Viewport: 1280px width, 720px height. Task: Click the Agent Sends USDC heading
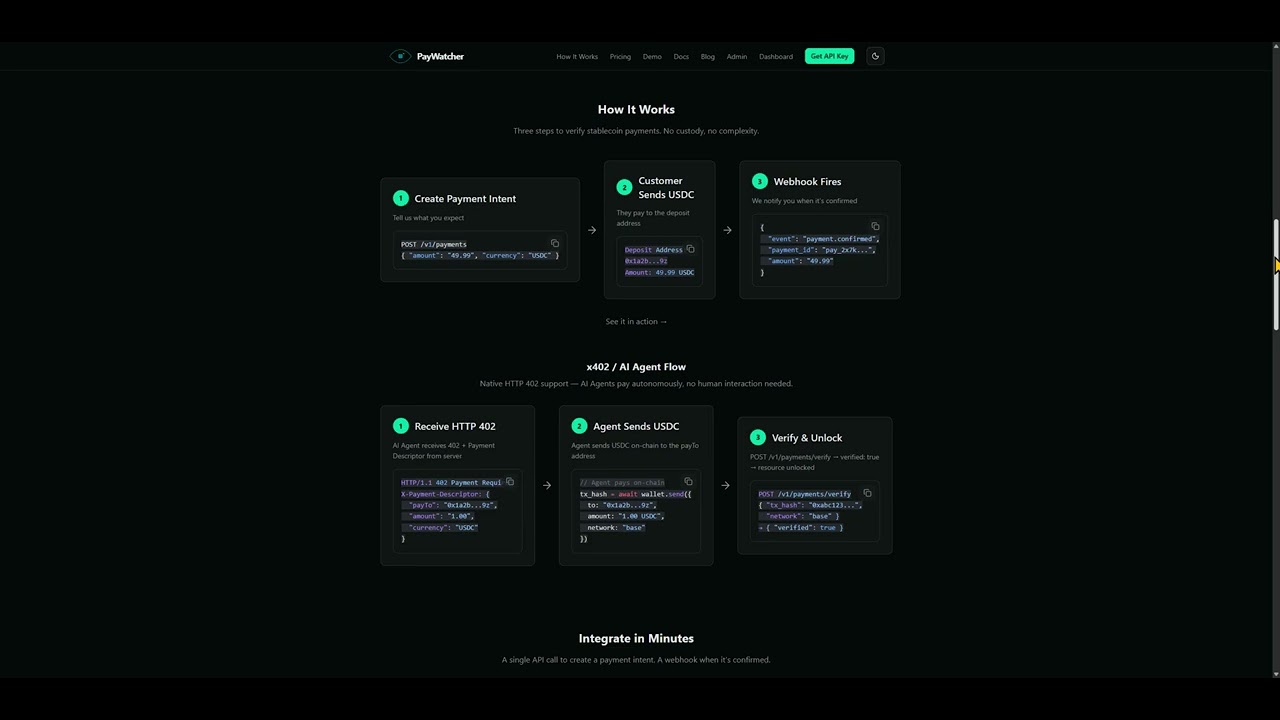tap(636, 426)
